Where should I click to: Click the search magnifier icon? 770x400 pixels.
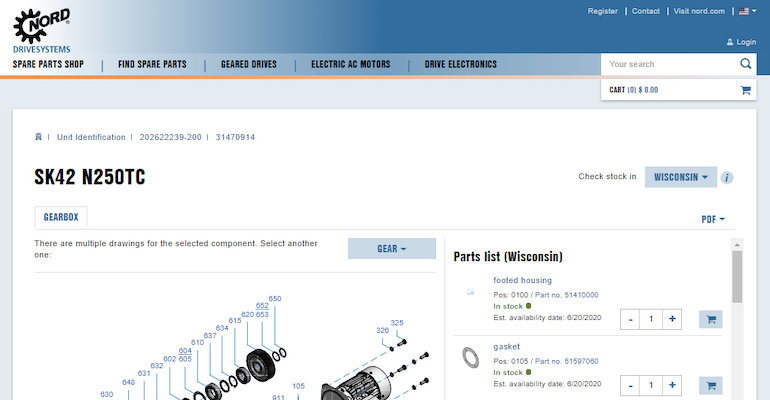(745, 64)
